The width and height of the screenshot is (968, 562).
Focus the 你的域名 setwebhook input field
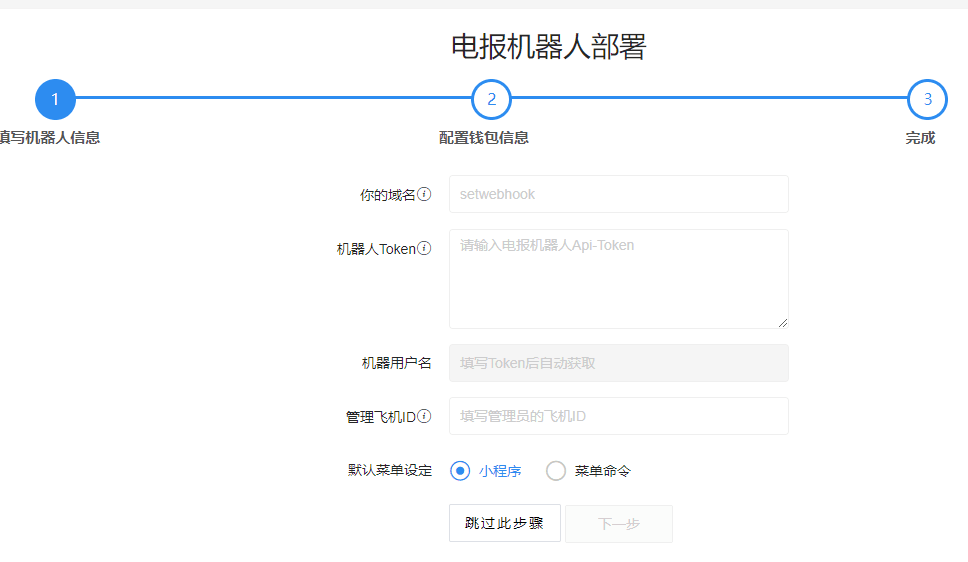click(618, 194)
